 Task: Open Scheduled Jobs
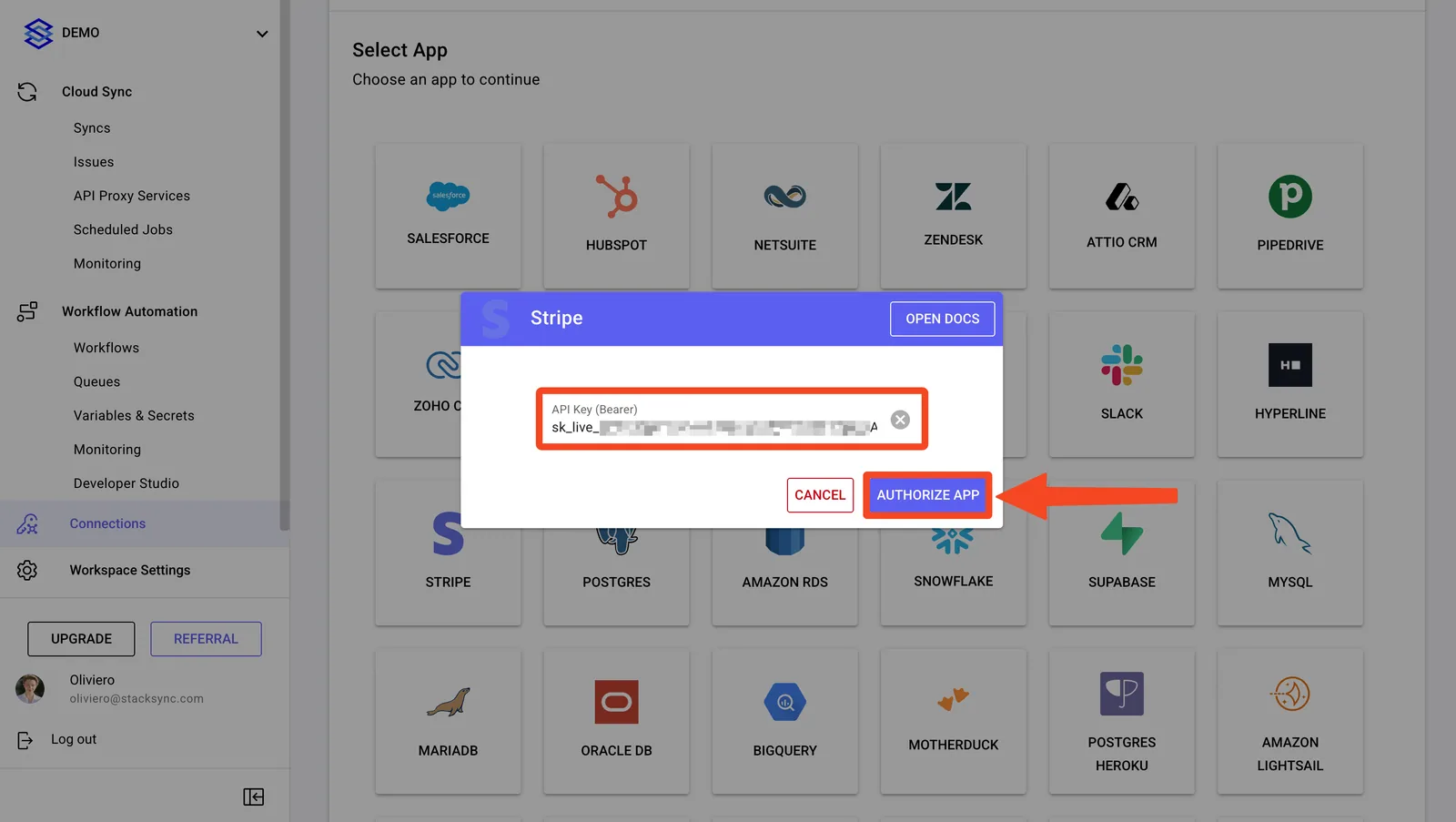coord(123,229)
